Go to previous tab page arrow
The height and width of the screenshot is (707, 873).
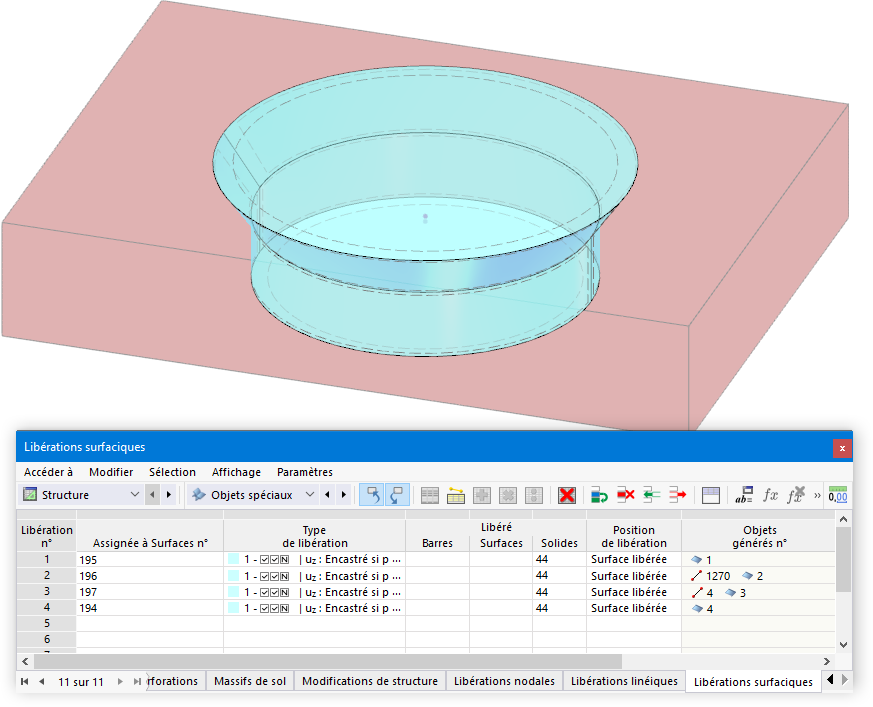click(x=42, y=682)
